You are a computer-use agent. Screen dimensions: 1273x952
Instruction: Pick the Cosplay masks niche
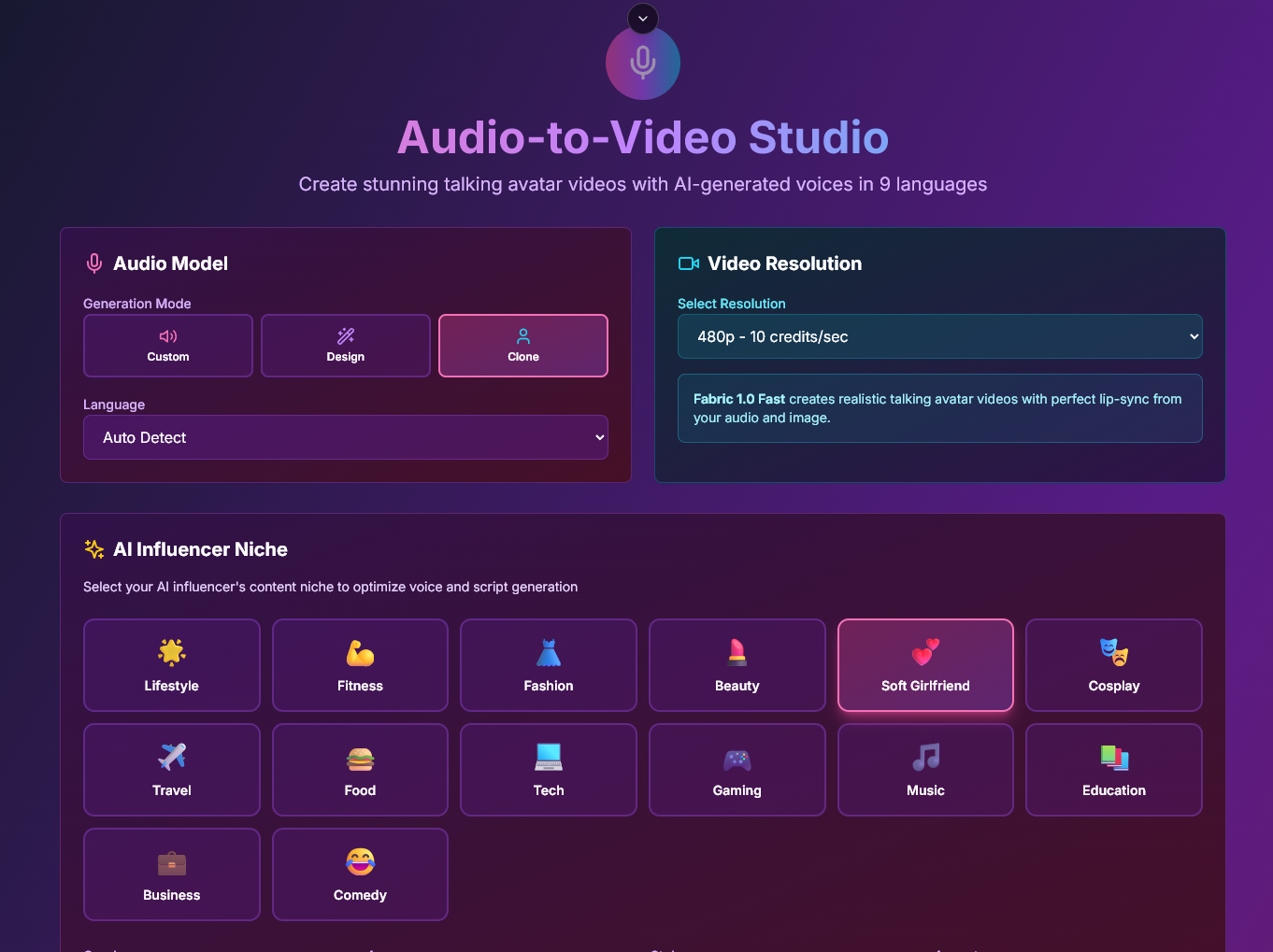point(1114,665)
